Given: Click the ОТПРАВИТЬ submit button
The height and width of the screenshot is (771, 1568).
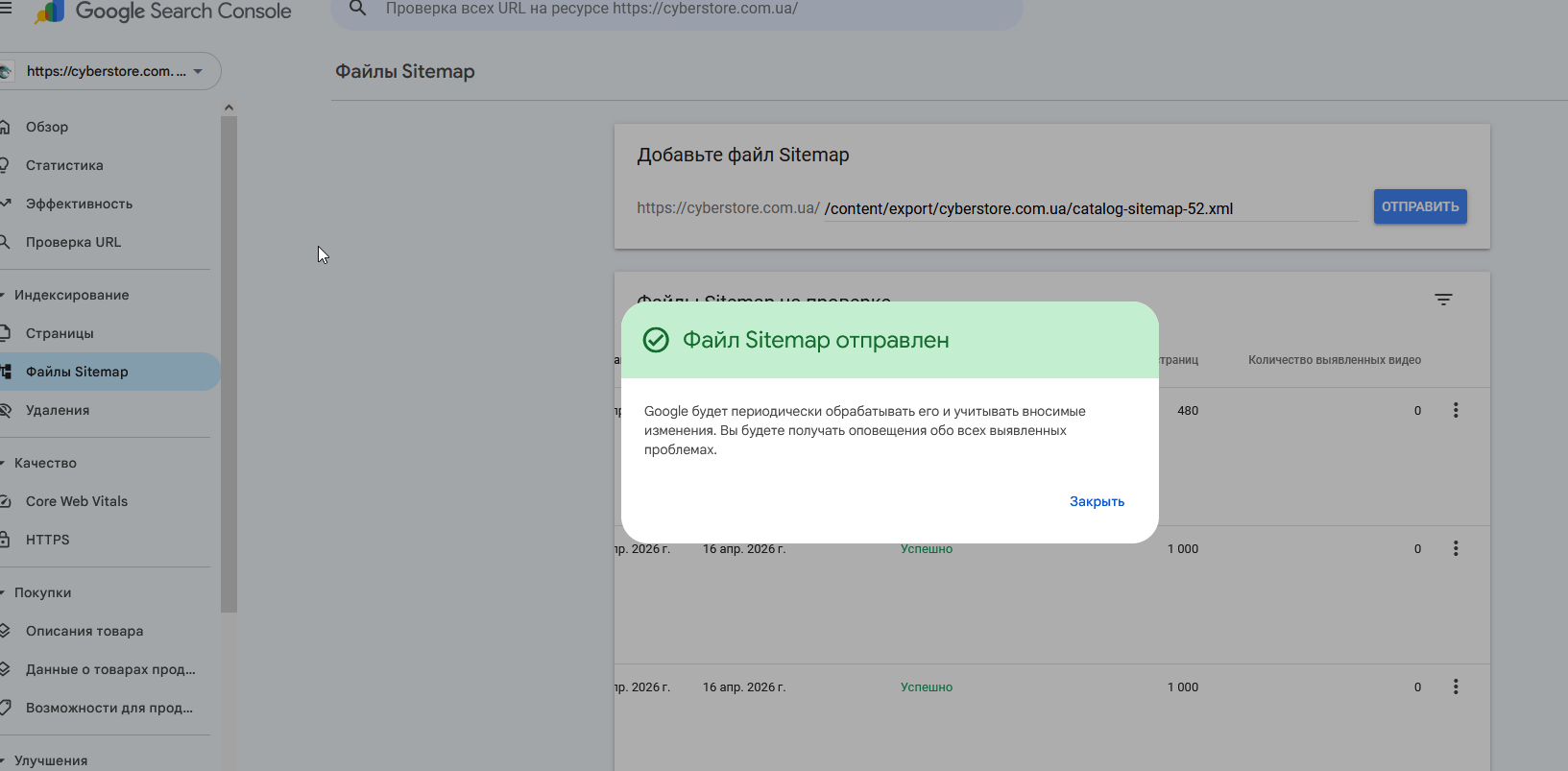Looking at the screenshot, I should 1419,206.
